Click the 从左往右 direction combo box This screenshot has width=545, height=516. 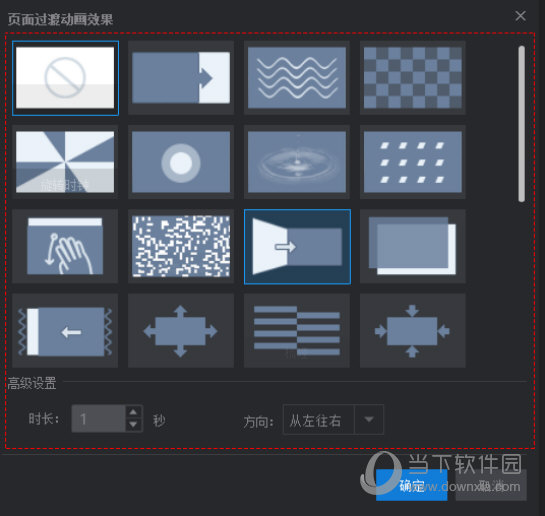click(x=333, y=419)
